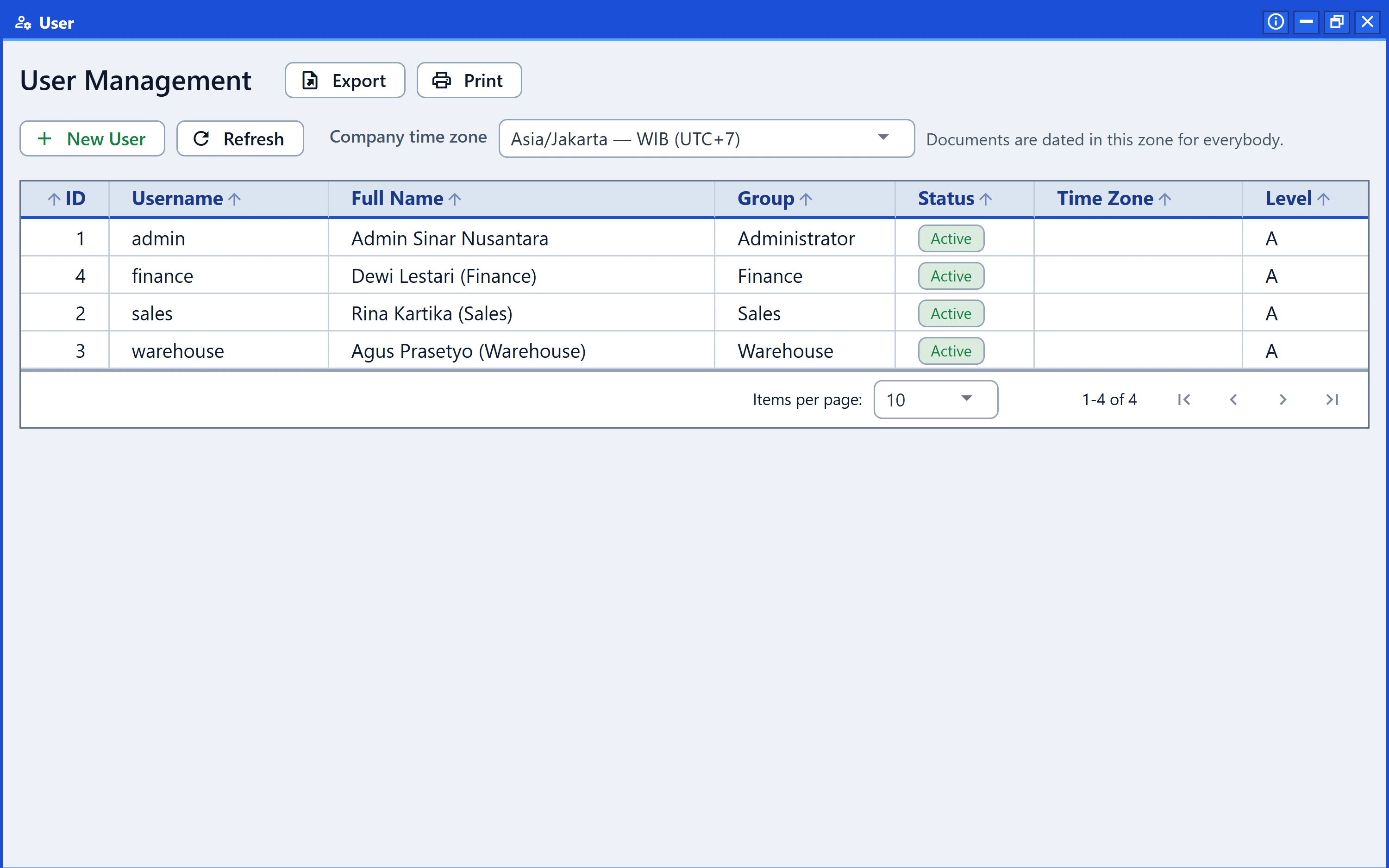This screenshot has height=868, width=1389.
Task: Click 'Admin Sinar Nusantara' full name
Action: tap(450, 238)
